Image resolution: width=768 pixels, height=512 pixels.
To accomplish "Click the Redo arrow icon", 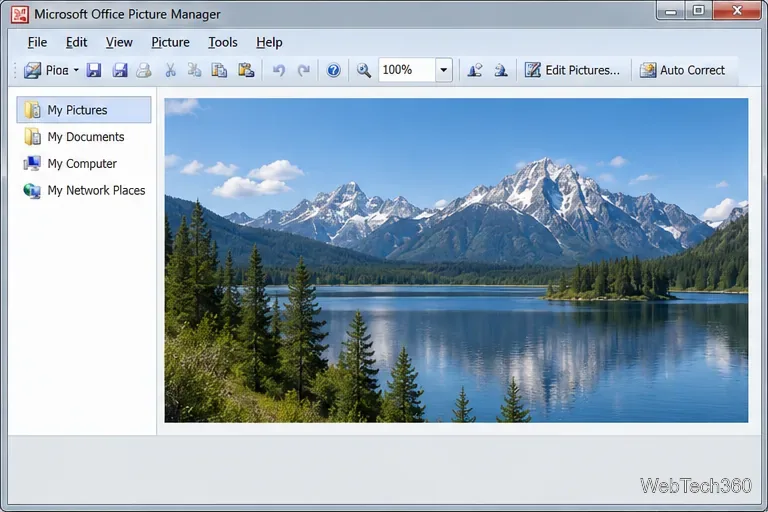I will (304, 70).
